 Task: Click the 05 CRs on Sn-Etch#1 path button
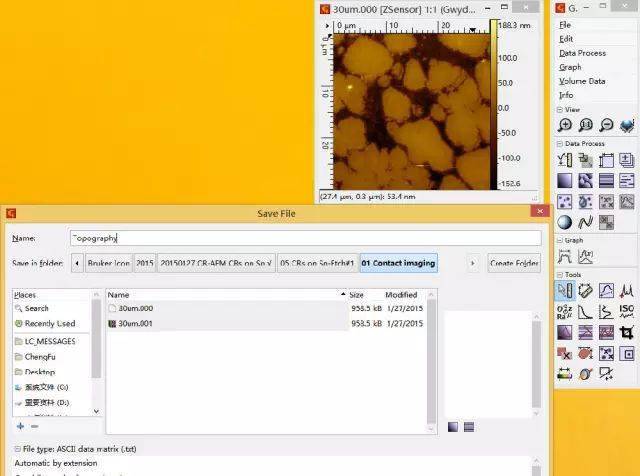[x=317, y=263]
